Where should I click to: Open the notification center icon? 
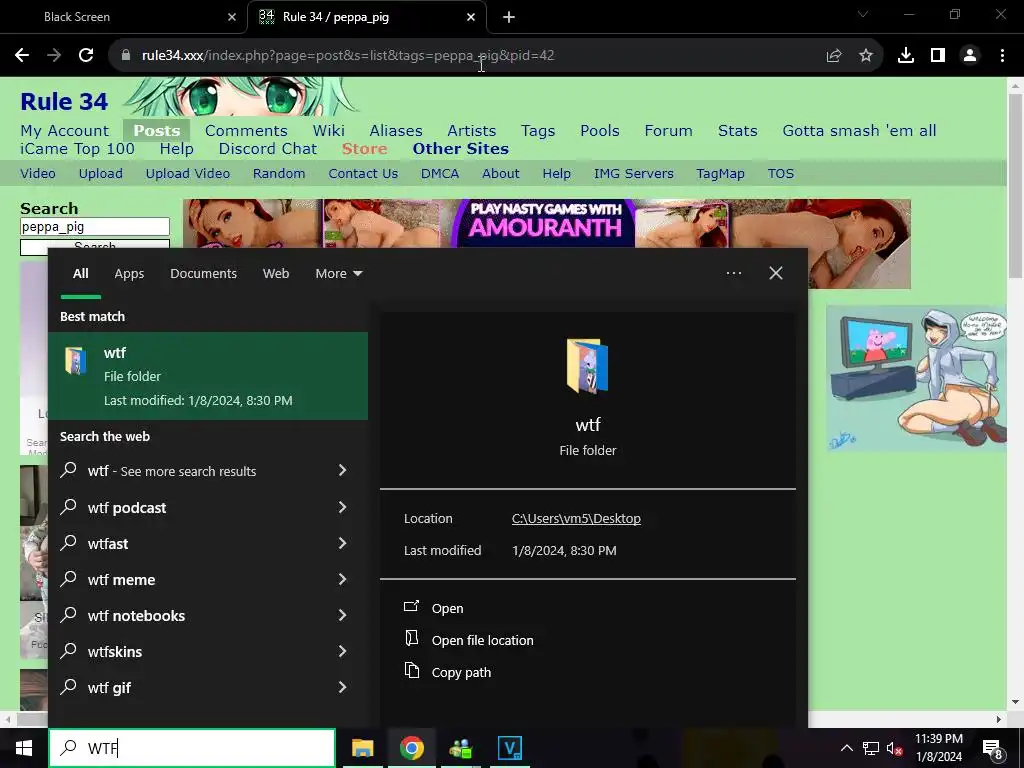[x=993, y=748]
